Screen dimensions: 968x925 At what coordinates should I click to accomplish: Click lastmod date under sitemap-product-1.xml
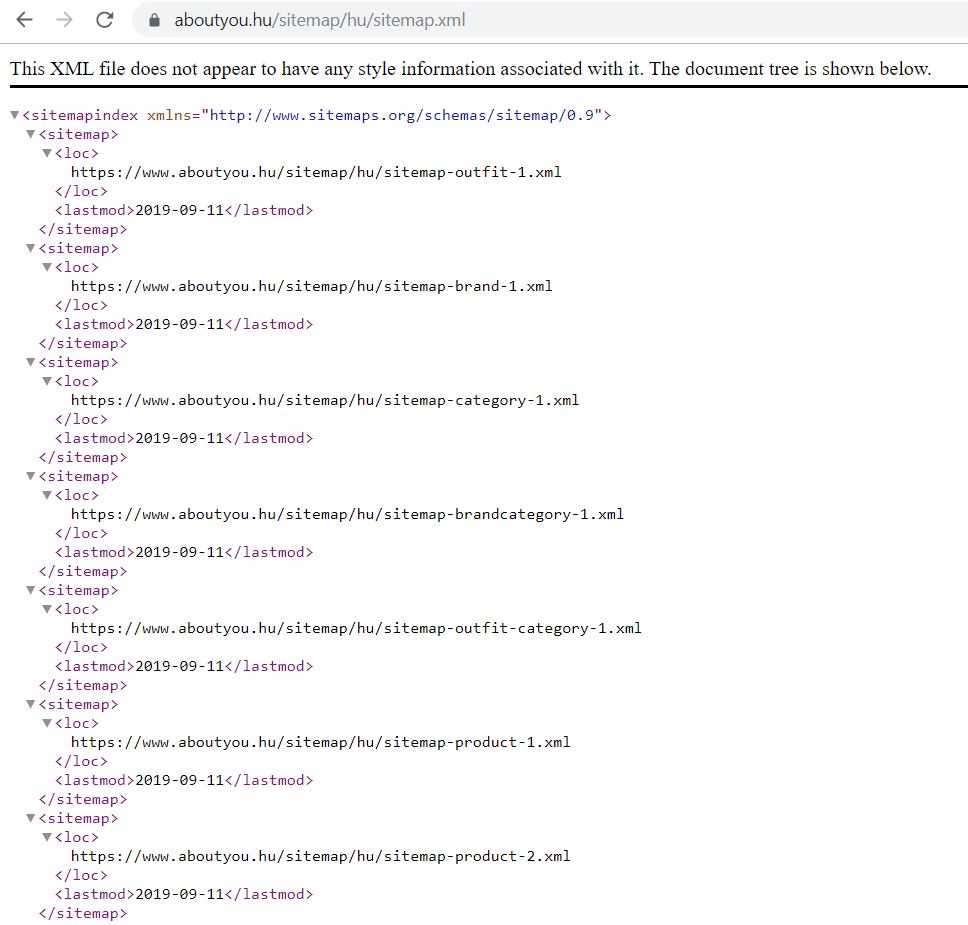tap(180, 781)
